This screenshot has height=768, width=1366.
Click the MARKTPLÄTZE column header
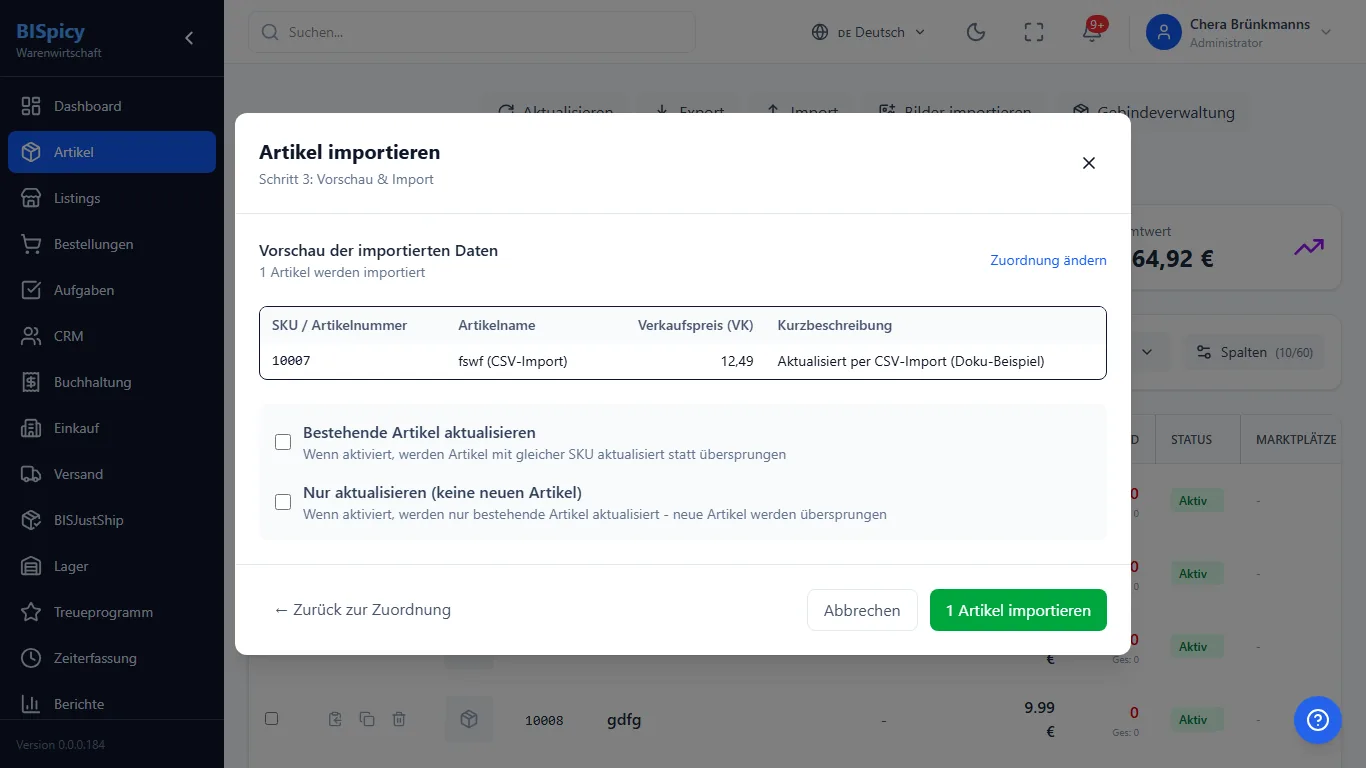point(1296,439)
